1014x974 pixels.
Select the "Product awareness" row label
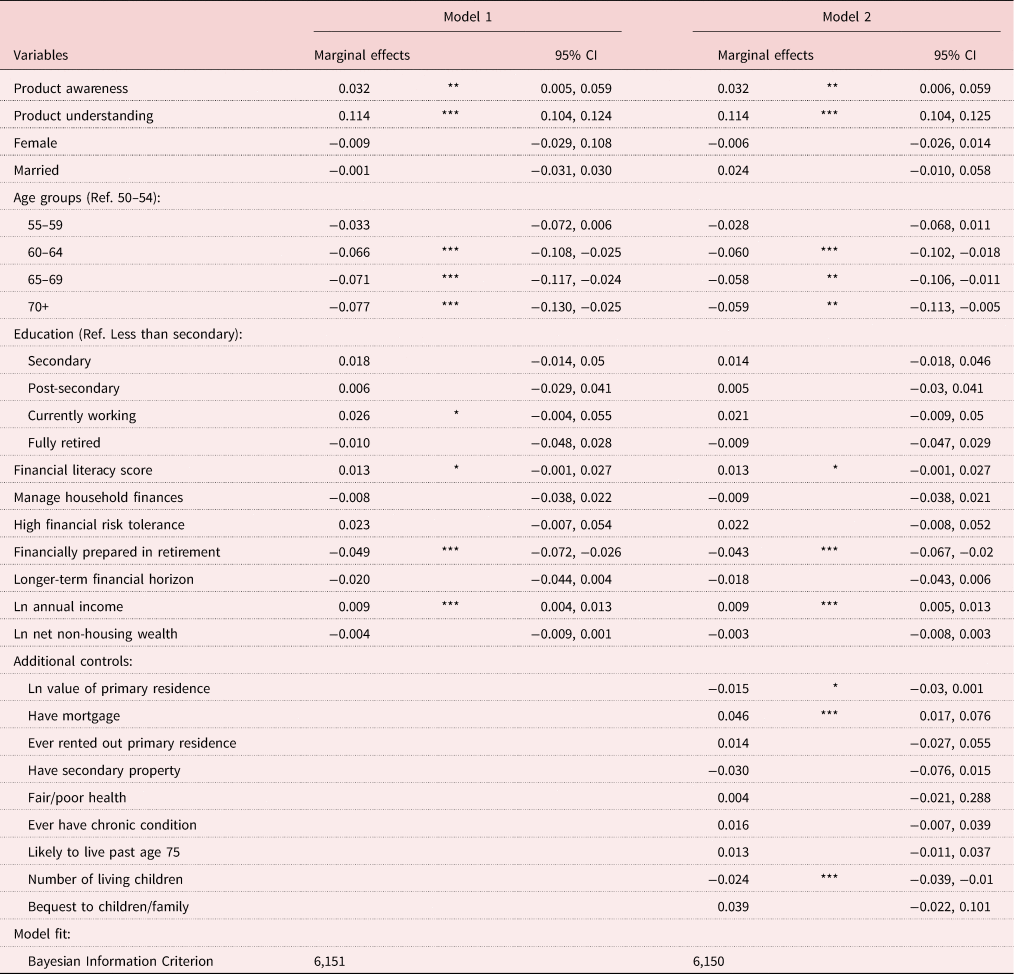coord(70,89)
